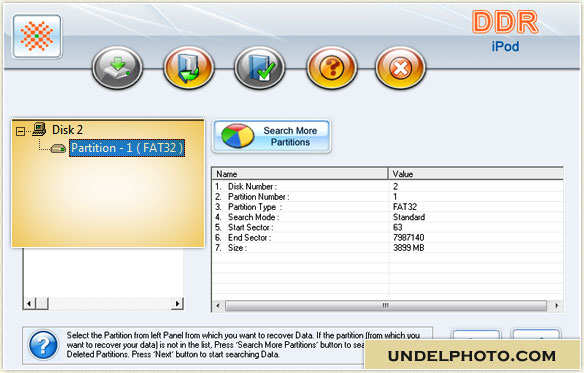Click the 63 start sector value

[397, 227]
